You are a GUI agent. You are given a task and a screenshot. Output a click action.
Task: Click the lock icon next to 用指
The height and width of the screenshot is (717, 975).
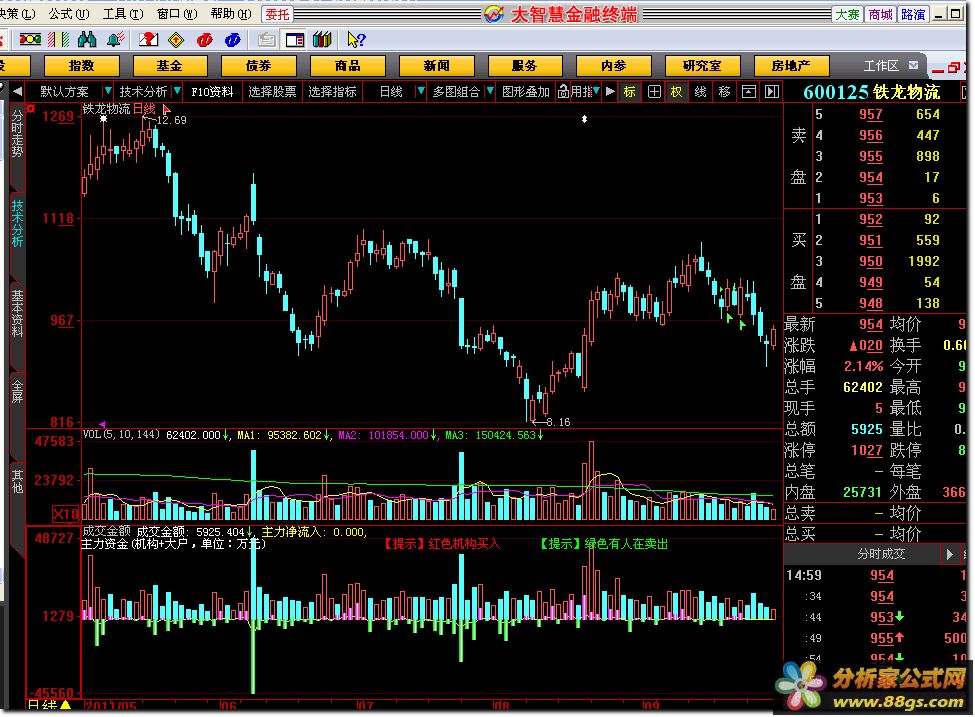pos(563,92)
